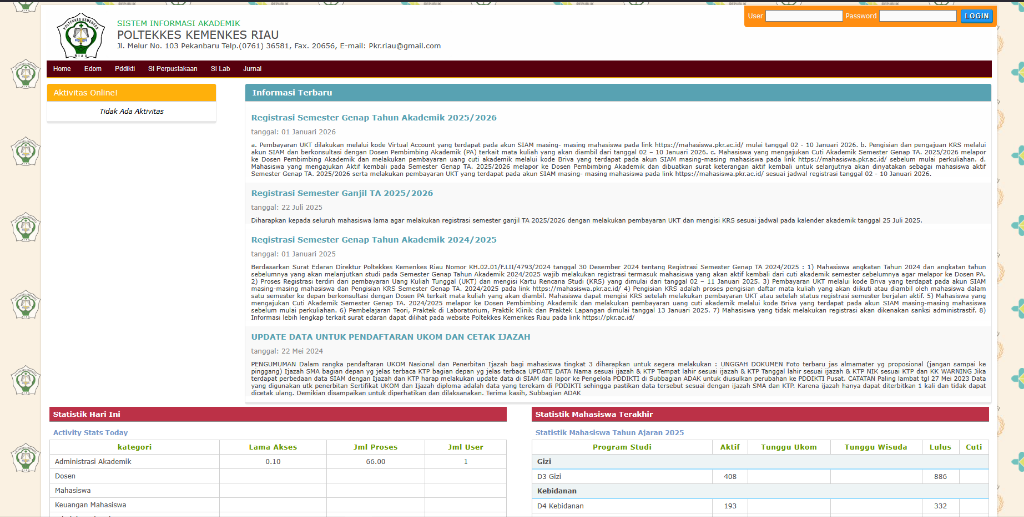Click the '0.10' Lama Akses value
The image size is (1024, 517).
[273, 462]
